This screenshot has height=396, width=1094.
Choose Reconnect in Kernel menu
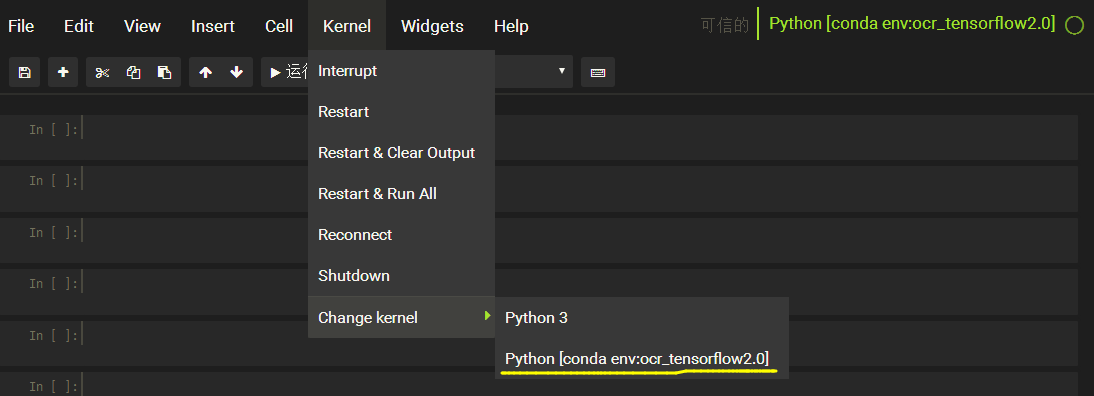[401, 235]
